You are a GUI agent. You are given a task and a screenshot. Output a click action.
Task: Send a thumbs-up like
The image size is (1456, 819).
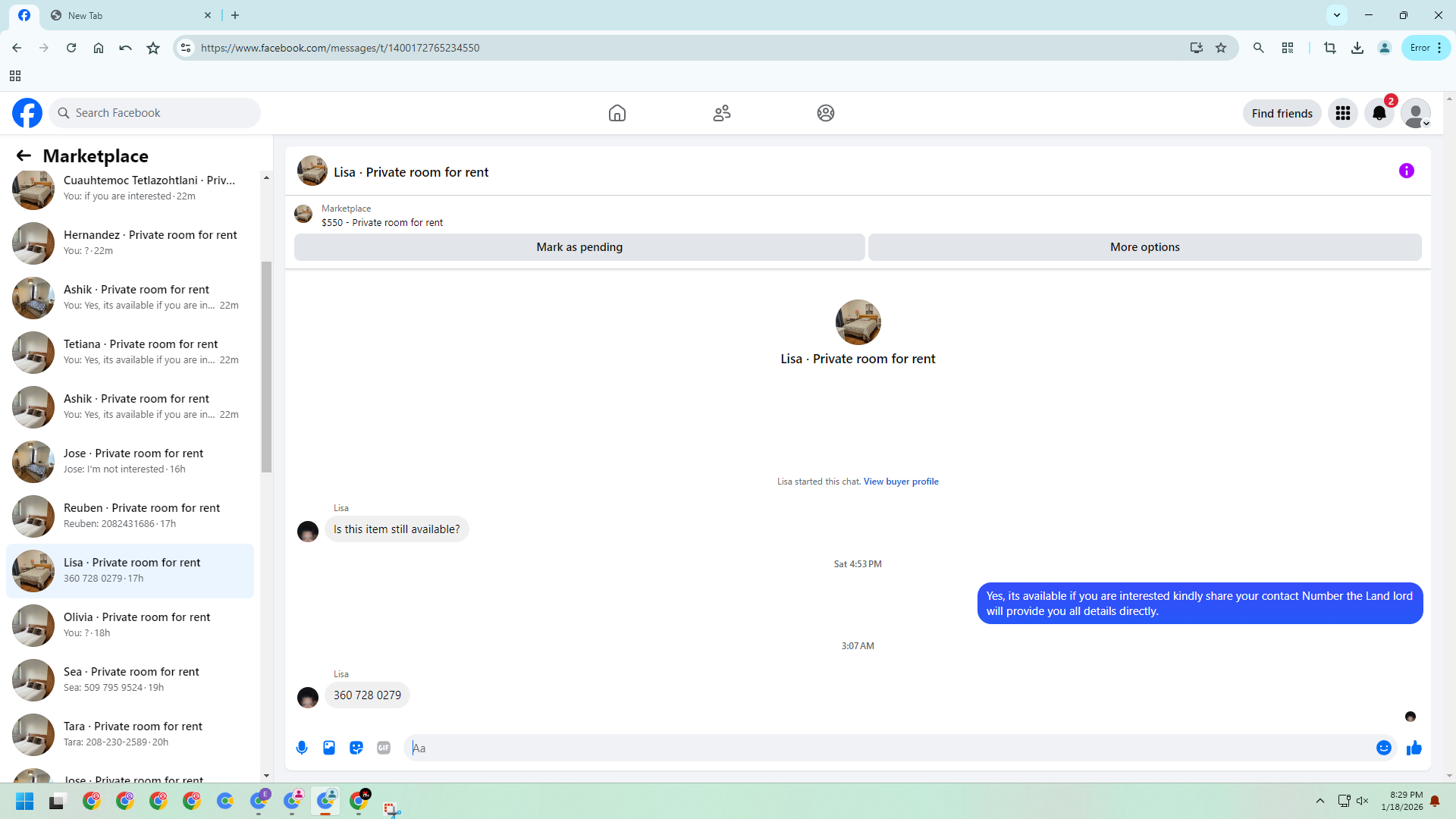click(1414, 748)
